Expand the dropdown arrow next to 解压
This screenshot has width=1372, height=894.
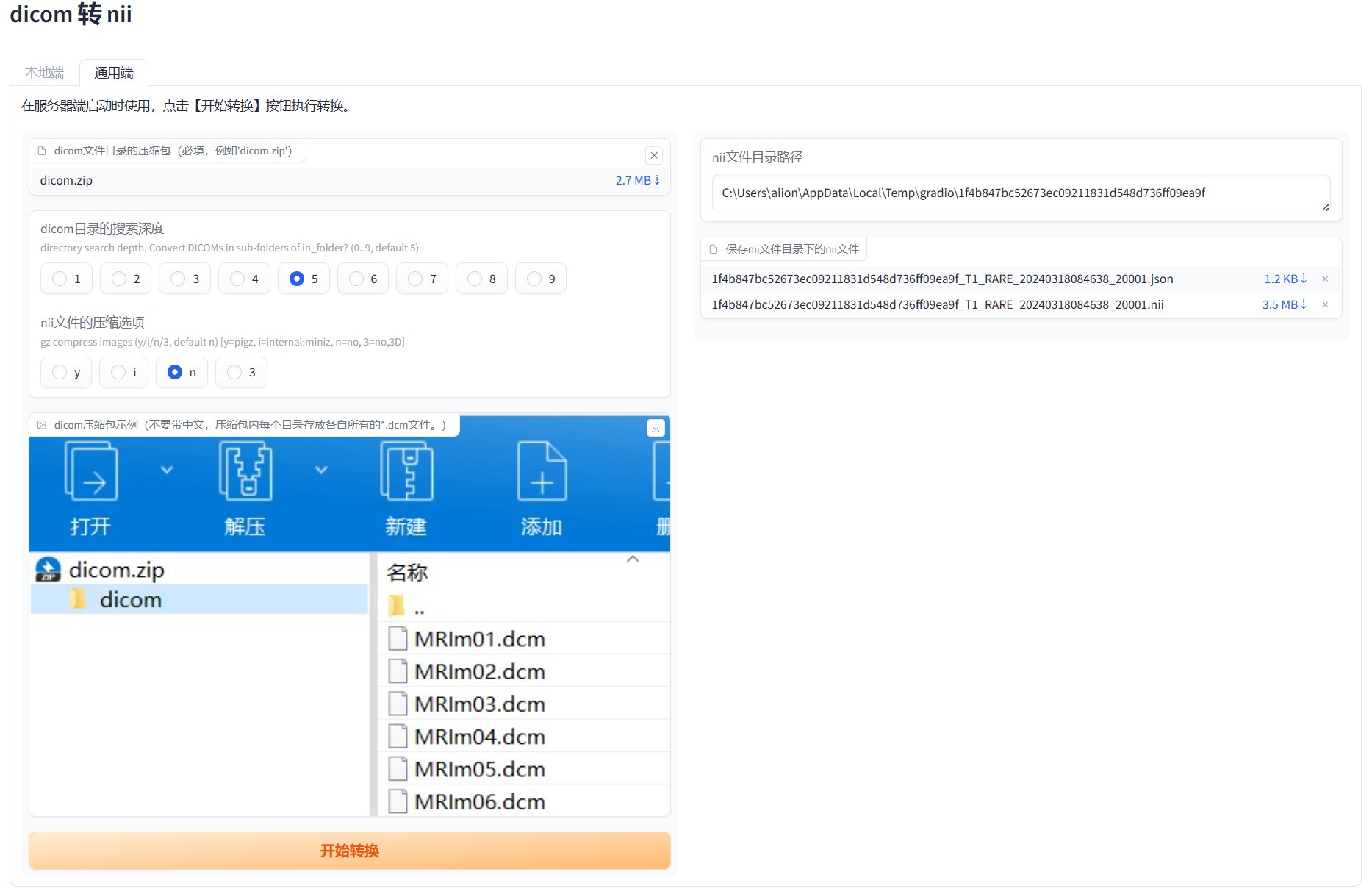pos(321,470)
